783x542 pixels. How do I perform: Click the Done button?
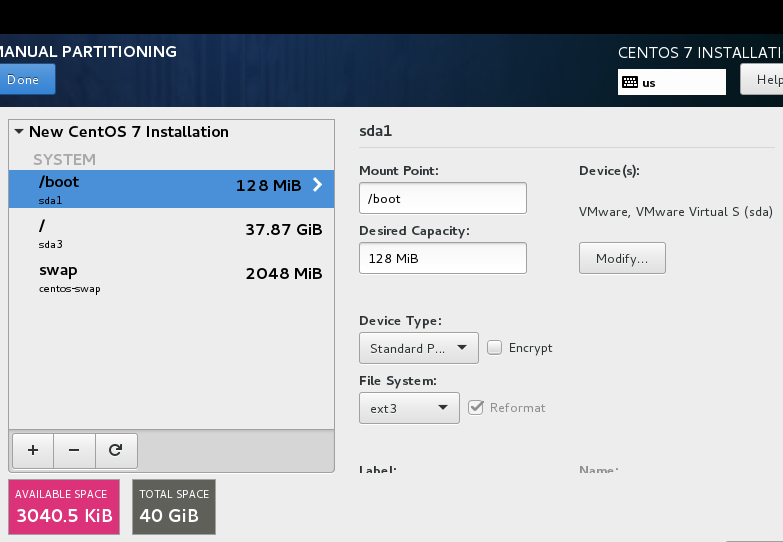[x=25, y=79]
